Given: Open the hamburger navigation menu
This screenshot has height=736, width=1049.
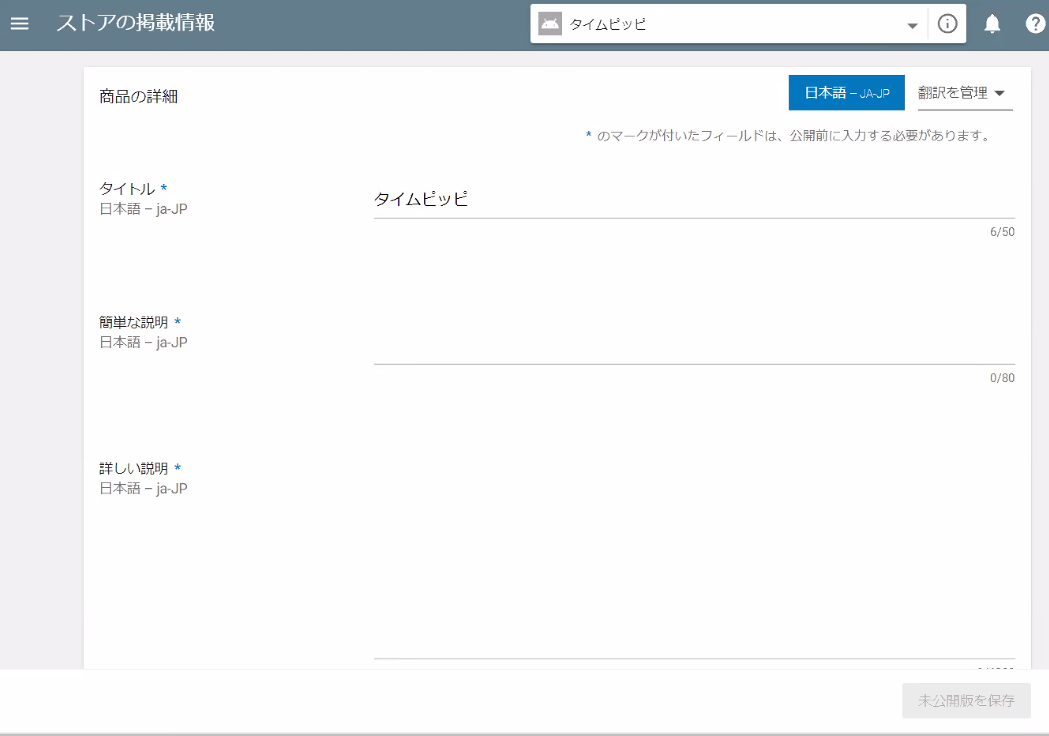Looking at the screenshot, I should 19,23.
